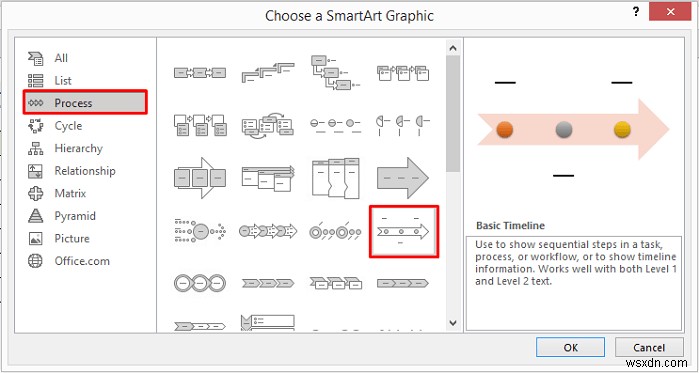Select the Chevron Accent Process layout
This screenshot has height=373, width=699.
[335, 283]
